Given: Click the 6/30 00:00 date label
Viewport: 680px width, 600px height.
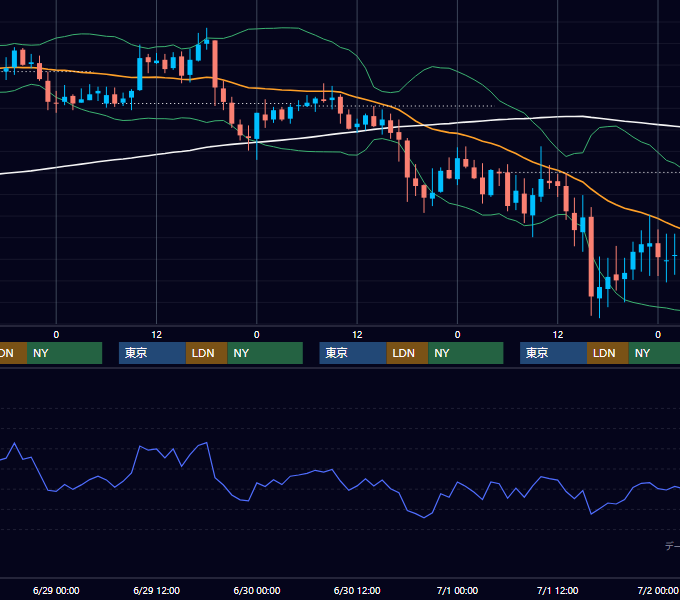Looking at the screenshot, I should [x=257, y=590].
